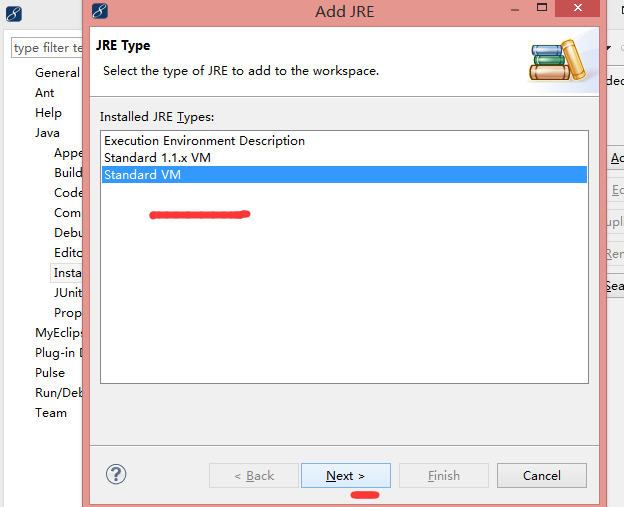Image resolution: width=624 pixels, height=507 pixels.
Task: Open Team in Preferences tree
Action: 51,413
